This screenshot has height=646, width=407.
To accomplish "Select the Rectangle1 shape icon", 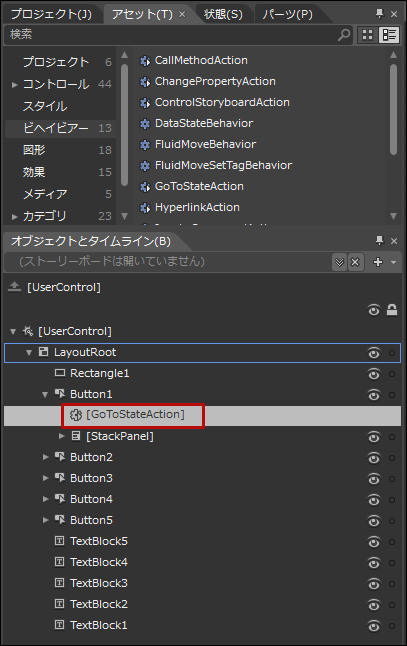I will pyautogui.click(x=60, y=373).
